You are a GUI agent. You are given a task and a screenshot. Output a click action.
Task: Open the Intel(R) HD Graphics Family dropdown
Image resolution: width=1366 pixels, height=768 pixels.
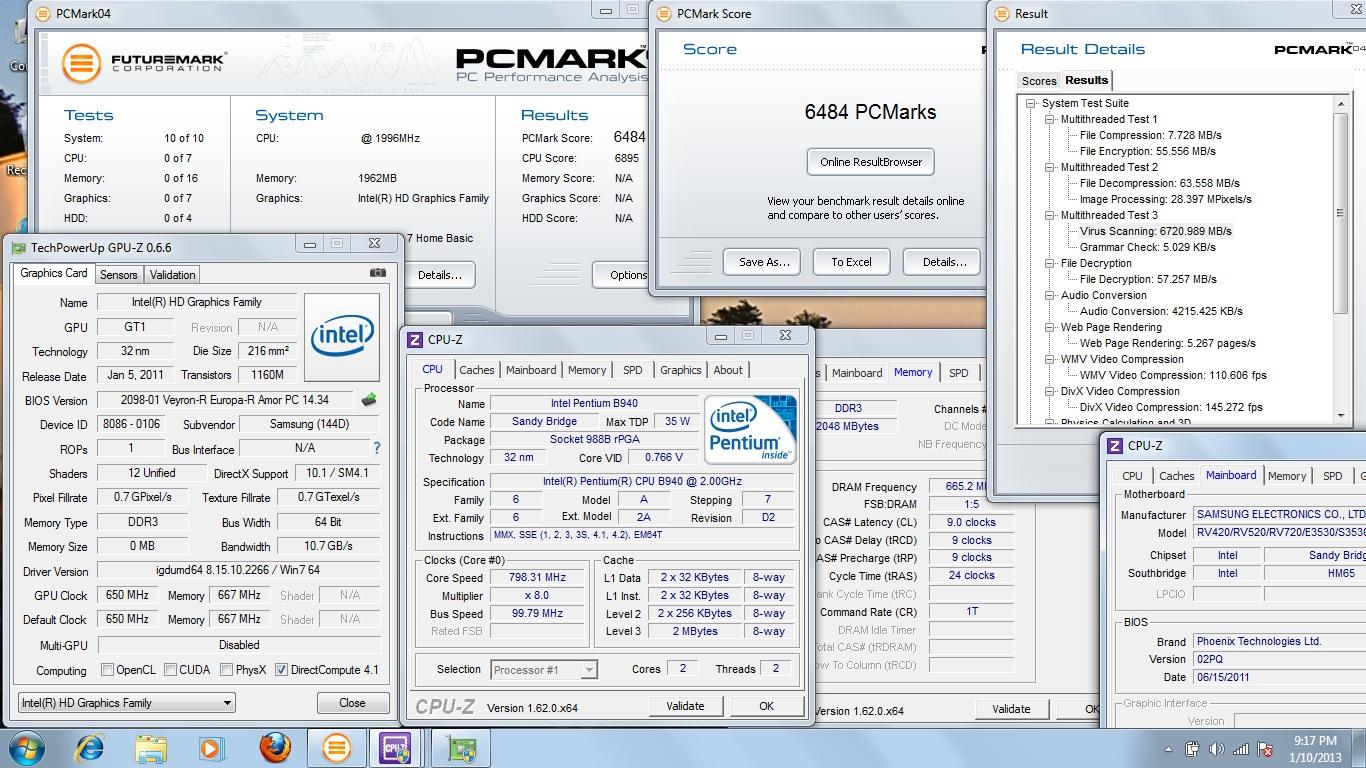pyautogui.click(x=127, y=703)
